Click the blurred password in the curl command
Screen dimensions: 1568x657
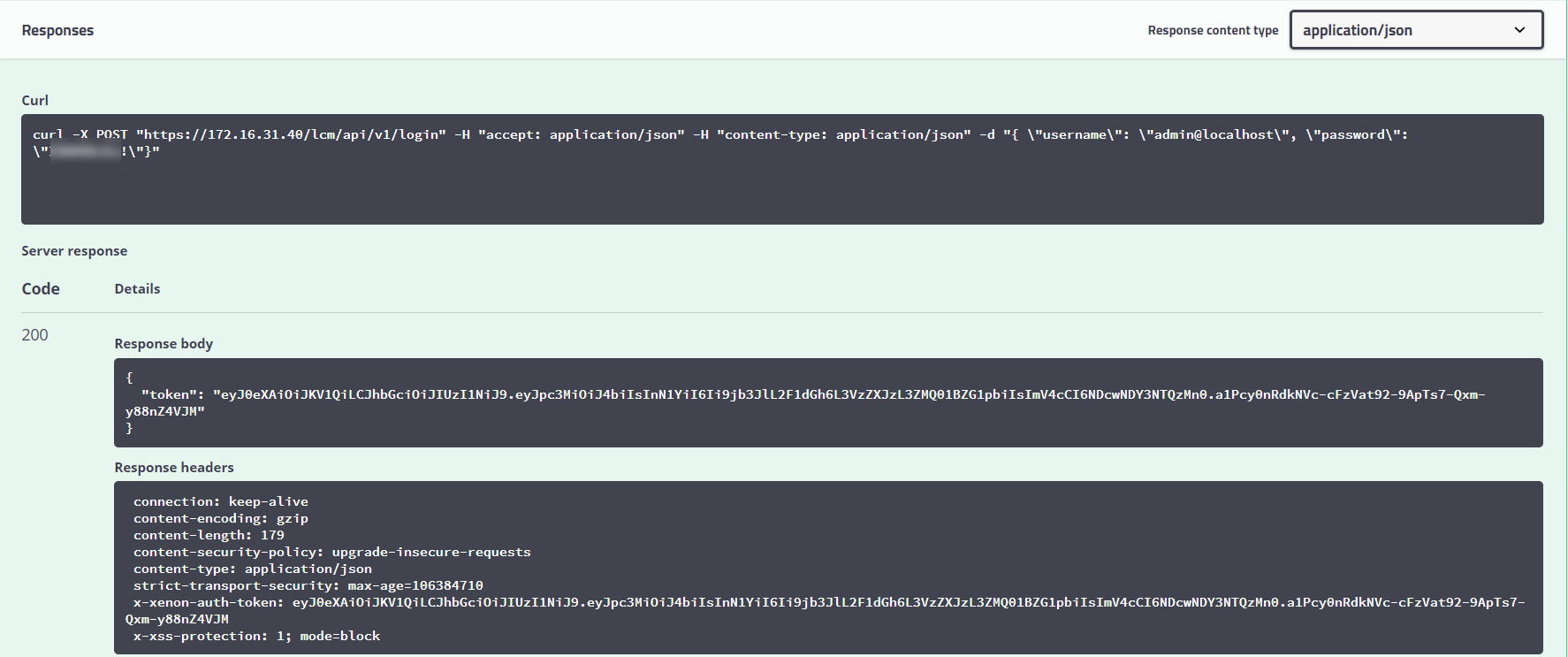coord(86,152)
